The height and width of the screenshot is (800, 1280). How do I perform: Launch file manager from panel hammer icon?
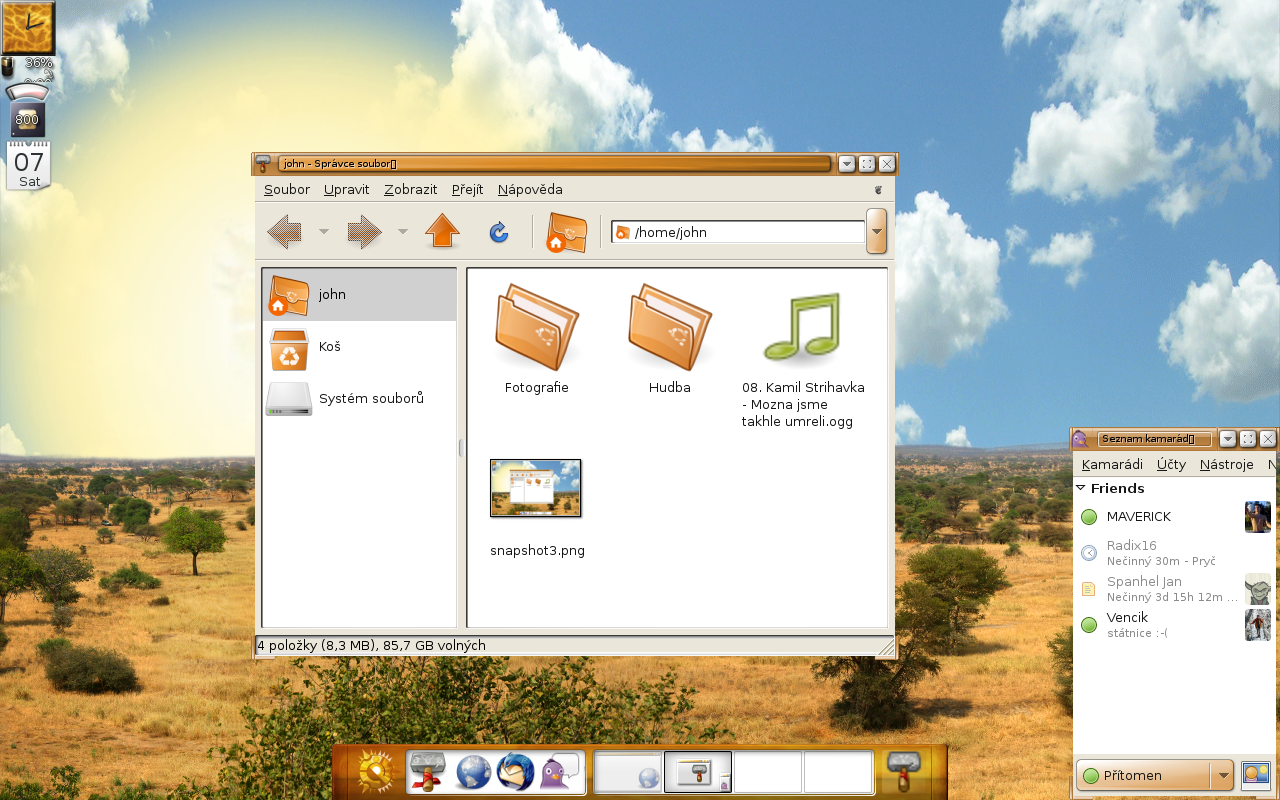click(x=428, y=773)
